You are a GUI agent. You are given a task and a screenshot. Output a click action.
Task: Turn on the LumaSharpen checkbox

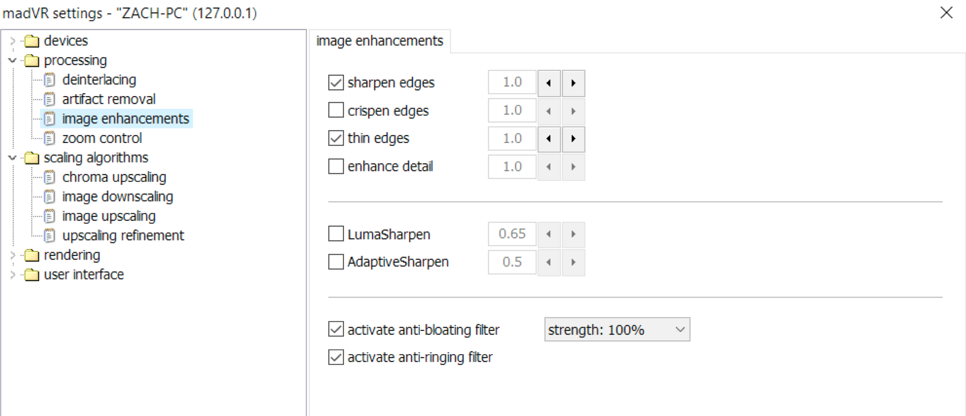click(x=336, y=235)
